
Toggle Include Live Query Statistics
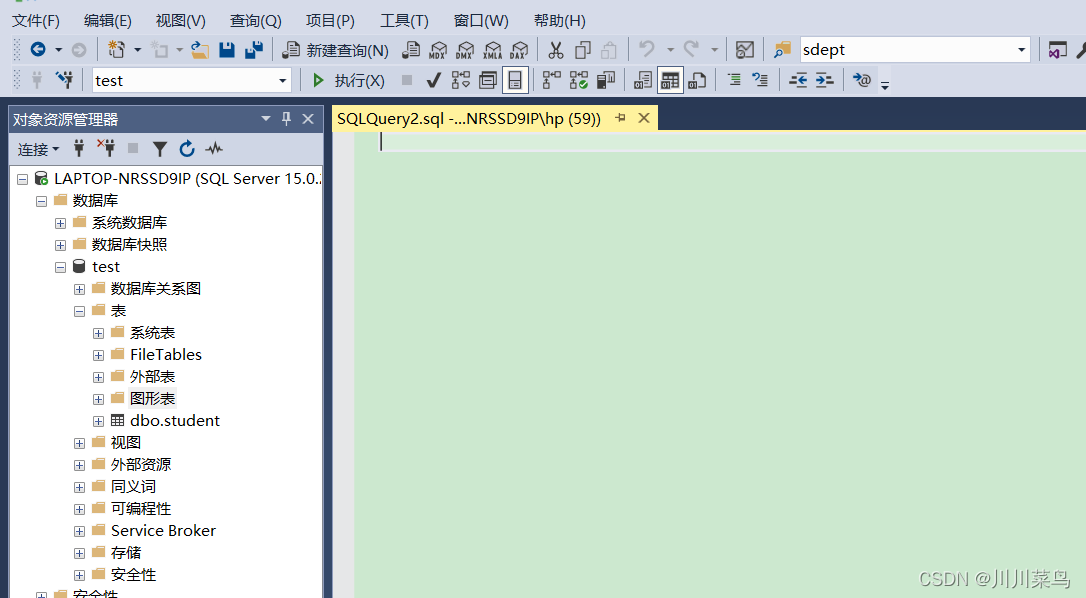coord(578,80)
